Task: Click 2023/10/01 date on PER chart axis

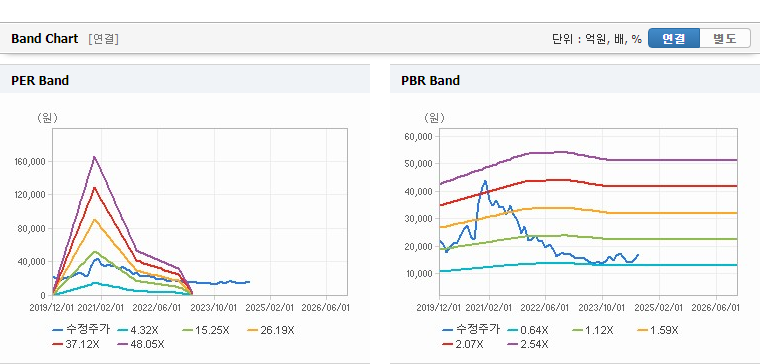Action: point(214,308)
